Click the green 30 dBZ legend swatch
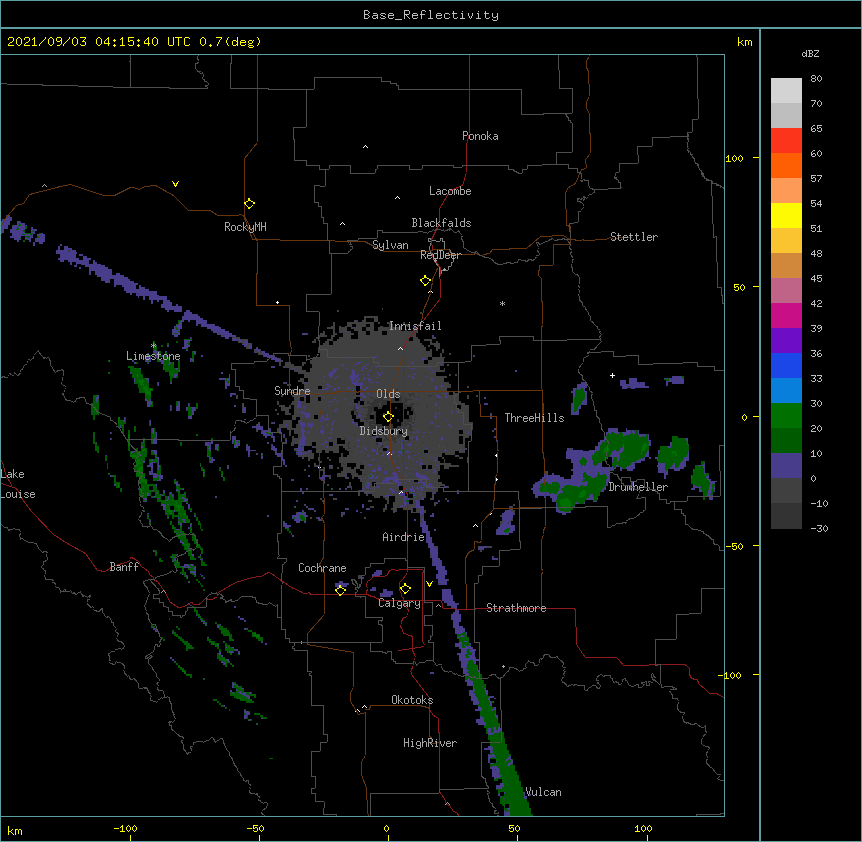 tap(786, 416)
